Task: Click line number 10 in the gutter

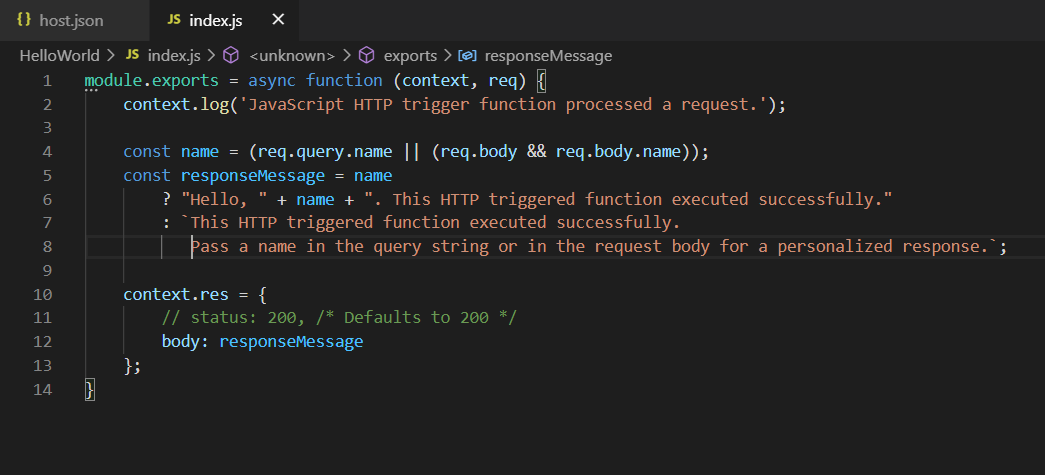Action: pyautogui.click(x=42, y=294)
